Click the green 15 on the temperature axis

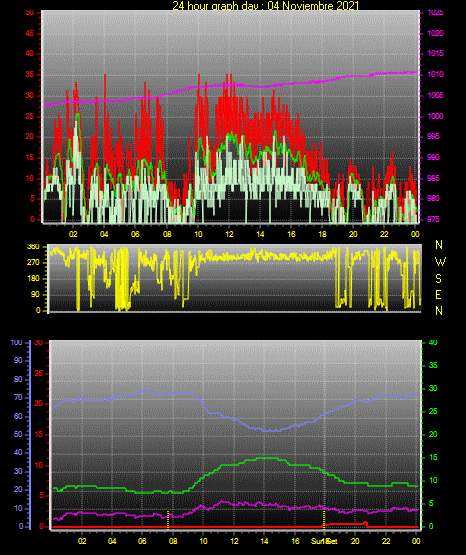433,457
